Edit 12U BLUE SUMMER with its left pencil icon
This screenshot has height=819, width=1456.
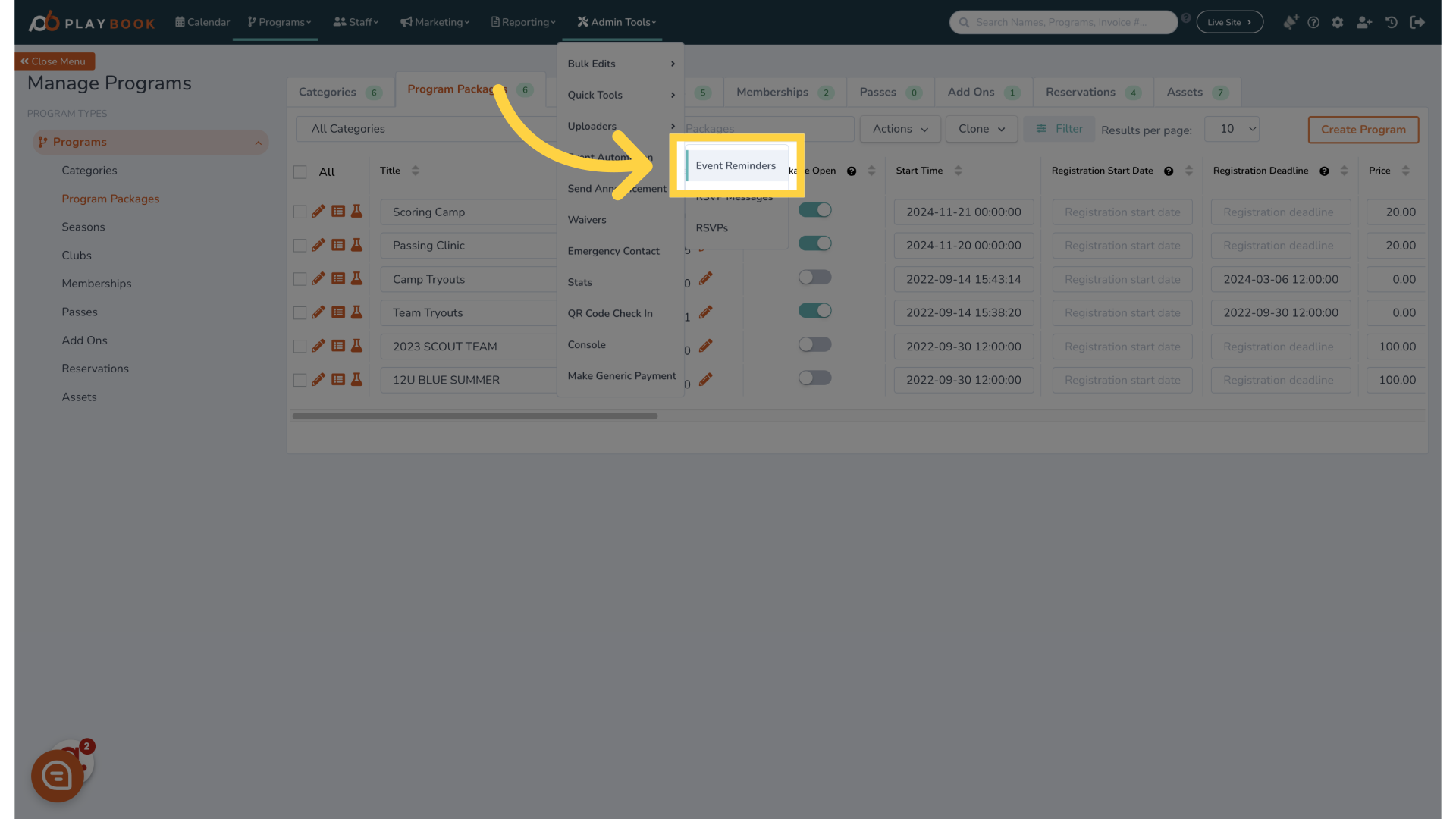click(318, 379)
